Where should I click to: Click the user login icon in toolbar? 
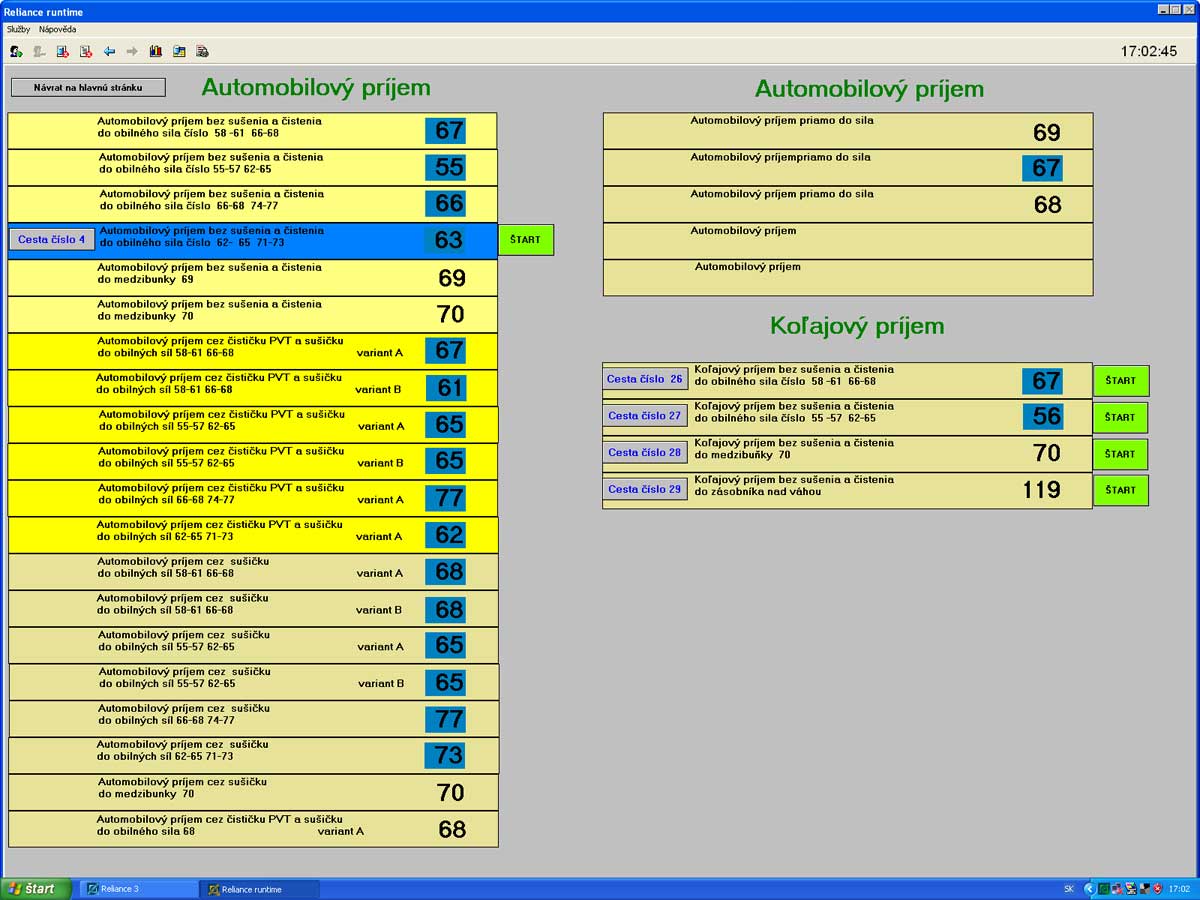[16, 51]
